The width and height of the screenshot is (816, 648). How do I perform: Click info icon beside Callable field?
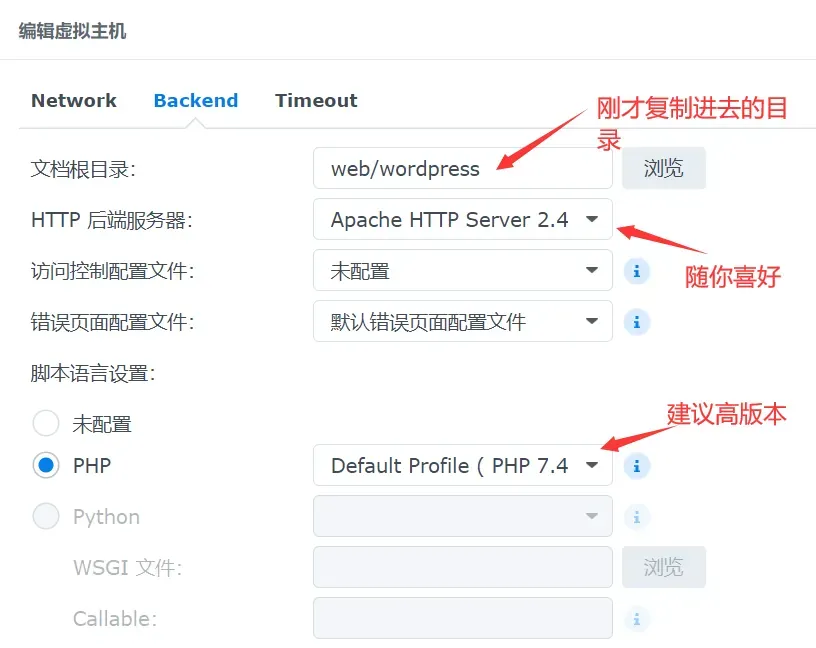tap(636, 619)
